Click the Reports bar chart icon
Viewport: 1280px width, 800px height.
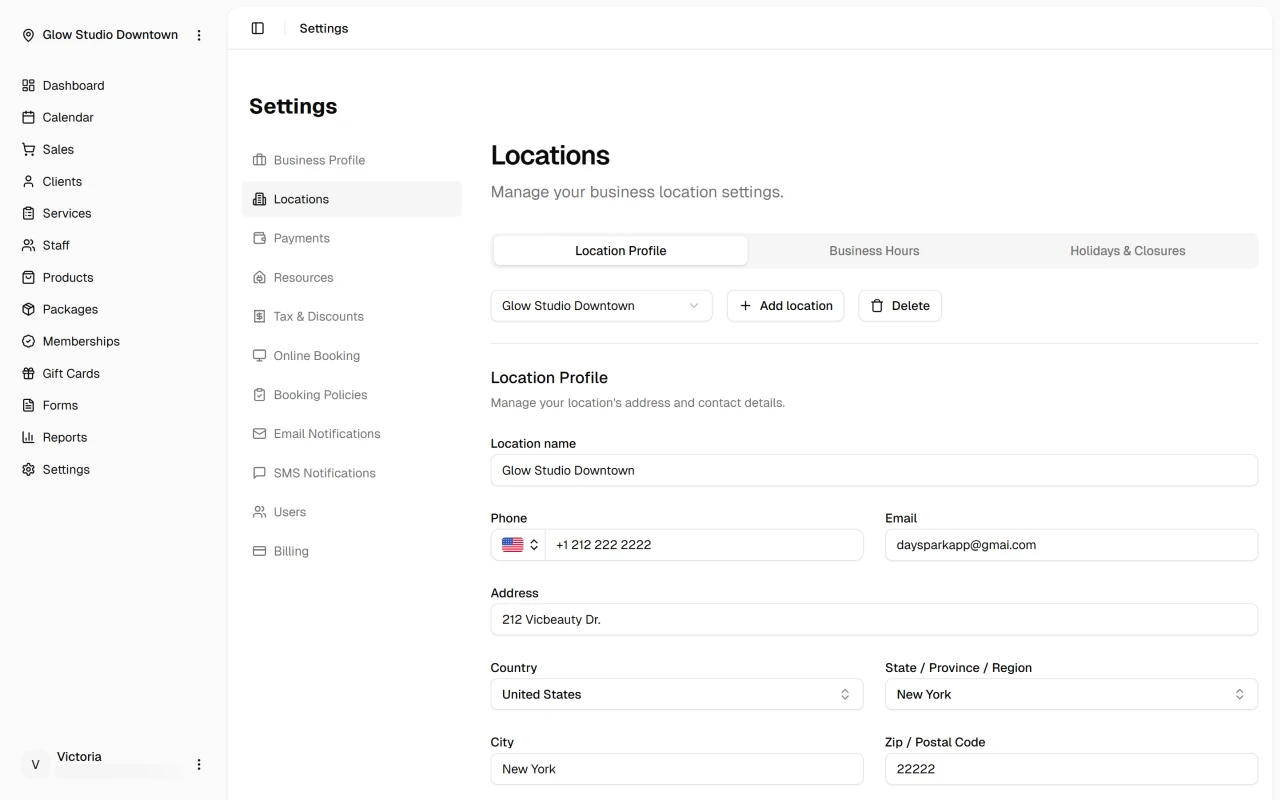(x=28, y=437)
